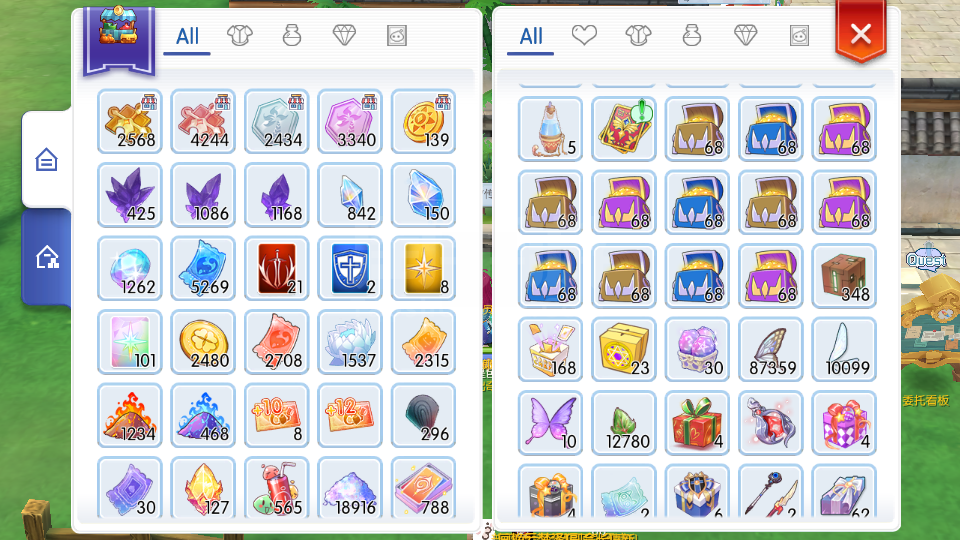Select the +12 refine ticket item

[350, 416]
